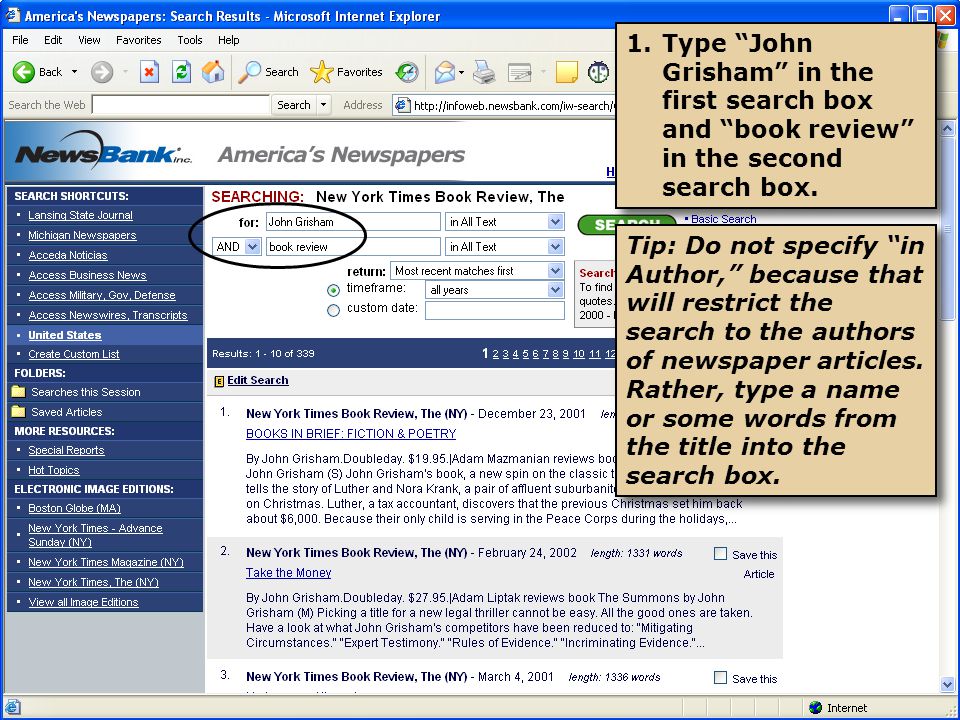
Task: Open 'Most recent matches first' dropdown
Action: pyautogui.click(x=555, y=271)
